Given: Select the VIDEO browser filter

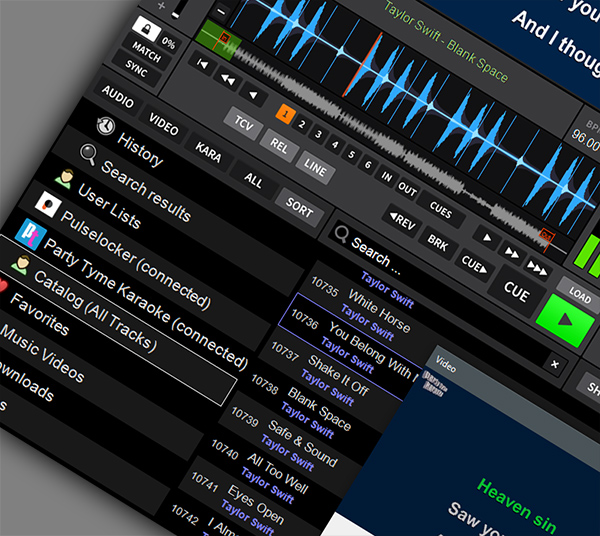Looking at the screenshot, I should click(x=164, y=124).
